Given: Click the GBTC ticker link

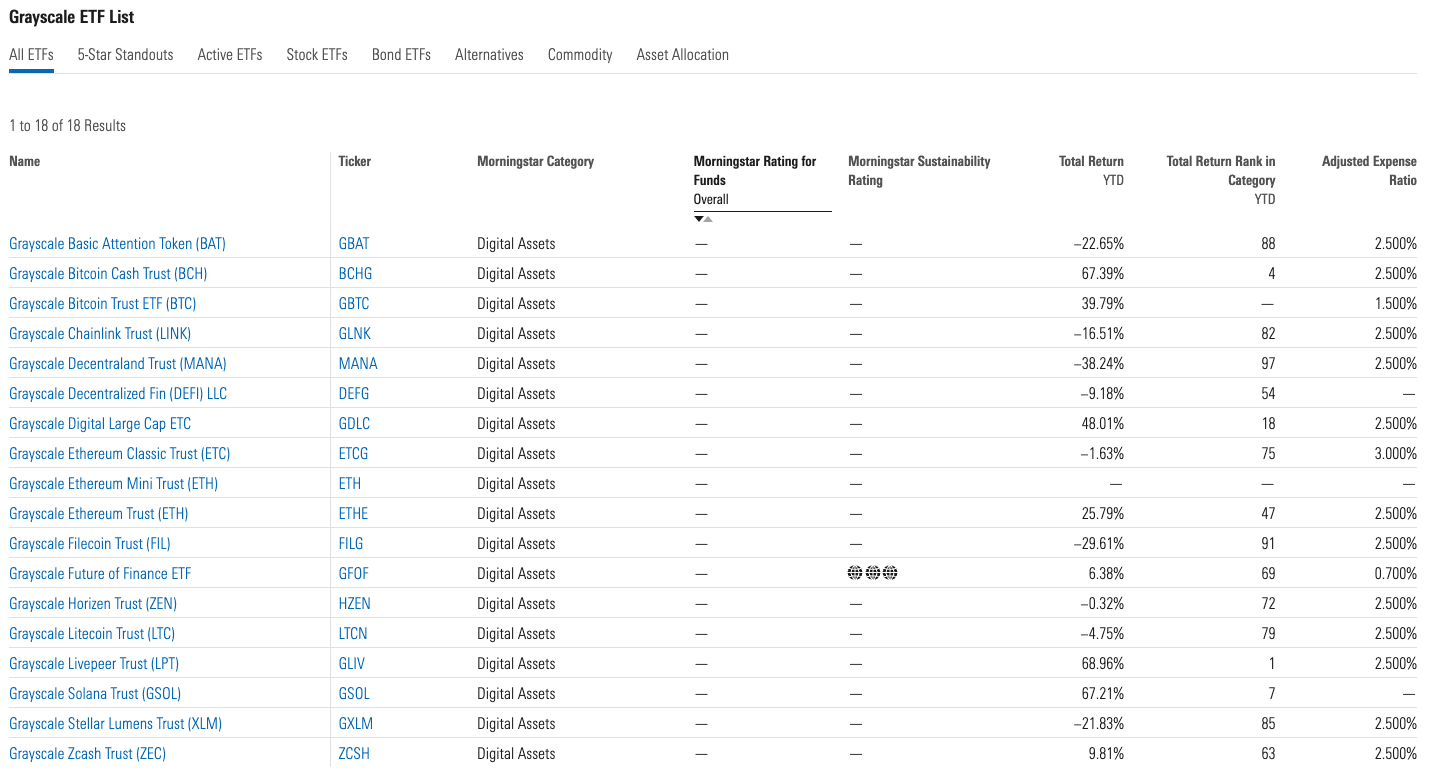Looking at the screenshot, I should tap(354, 304).
